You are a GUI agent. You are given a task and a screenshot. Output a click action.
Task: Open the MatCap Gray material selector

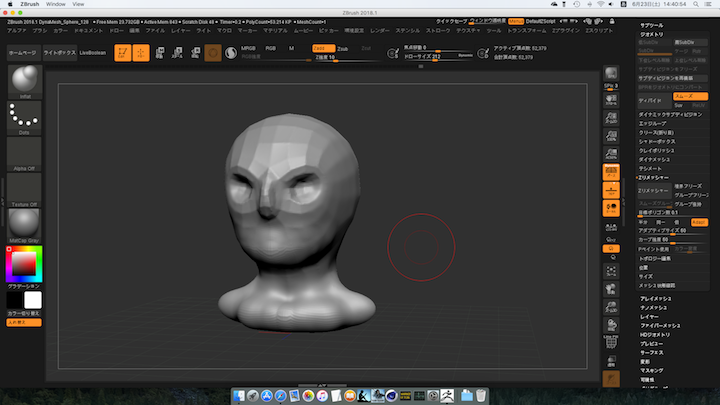click(24, 226)
